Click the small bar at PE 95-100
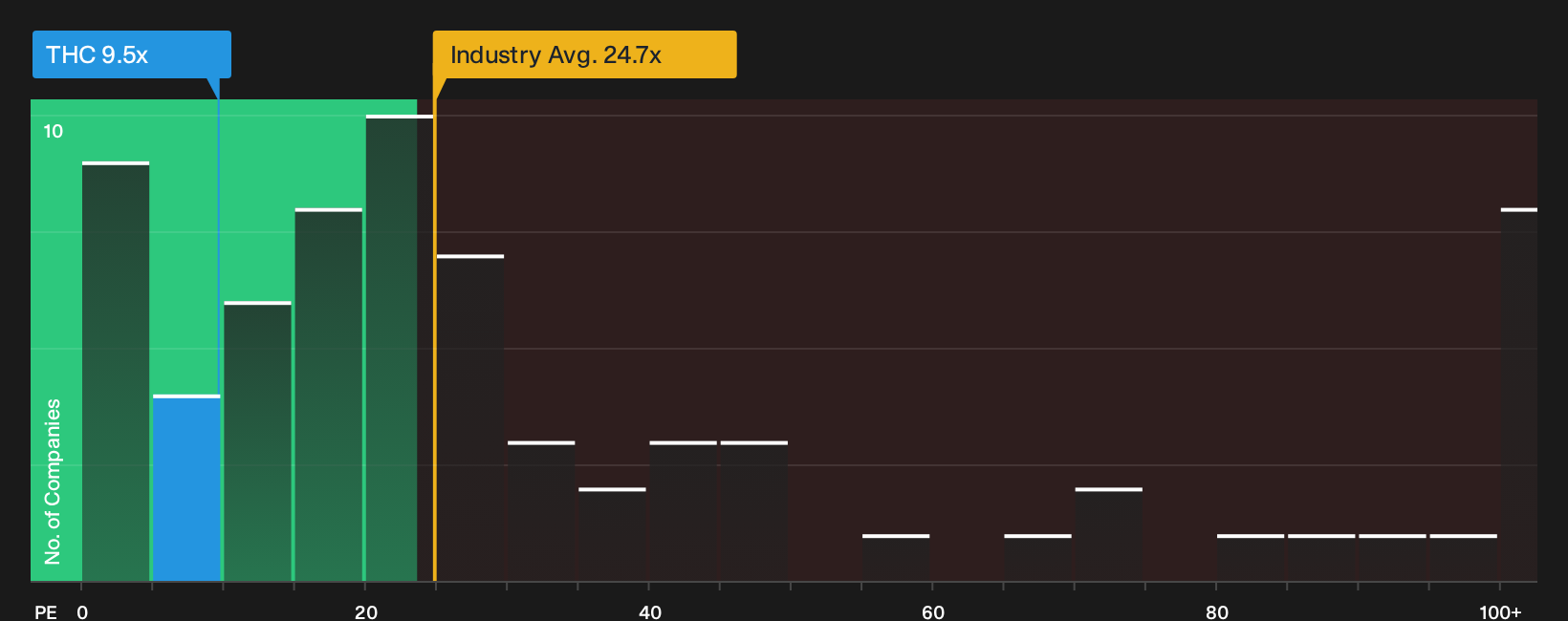 click(x=1464, y=558)
